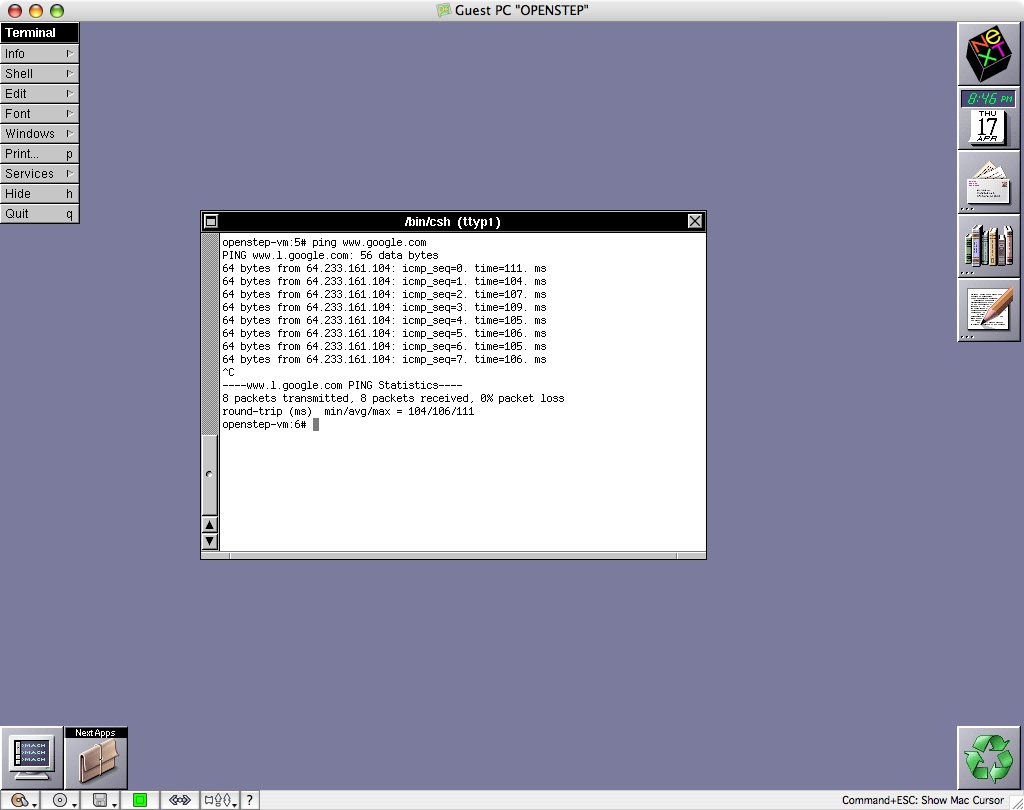The height and width of the screenshot is (810, 1024).
Task: Open the Shell submenu in Terminal menu
Action: [39, 73]
